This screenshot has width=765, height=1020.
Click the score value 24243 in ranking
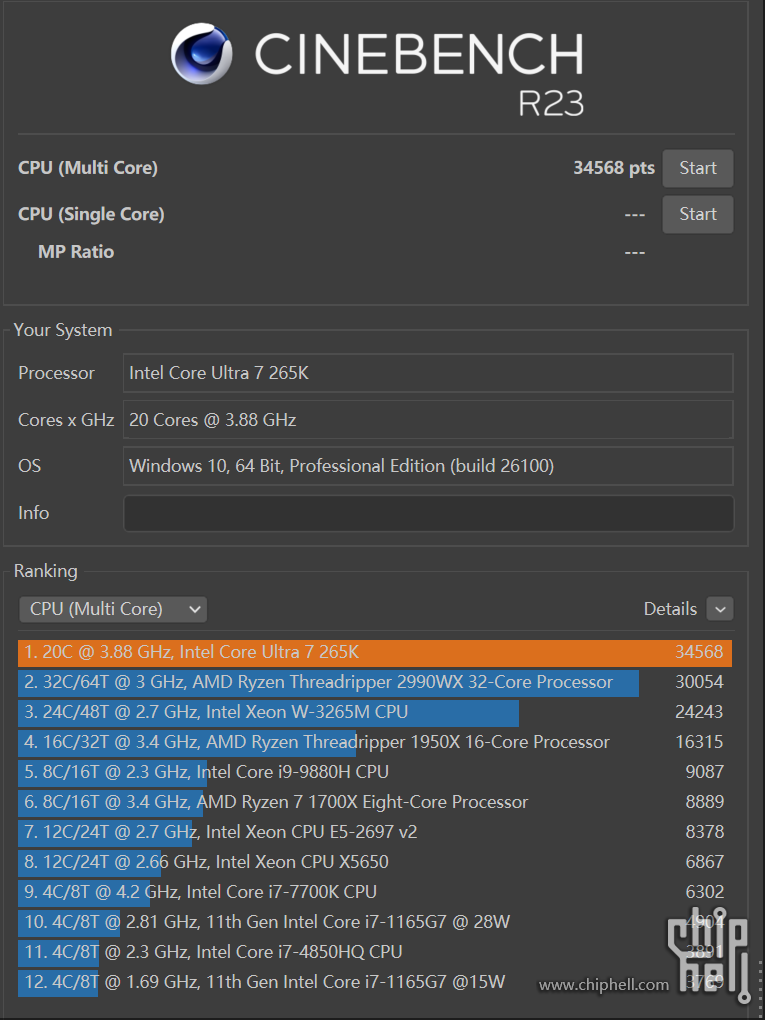pos(699,712)
